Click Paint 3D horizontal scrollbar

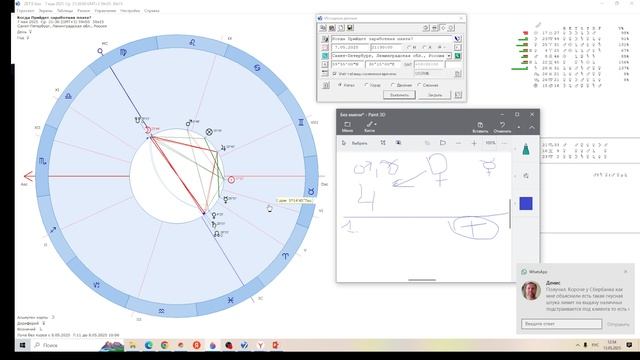tap(422, 280)
